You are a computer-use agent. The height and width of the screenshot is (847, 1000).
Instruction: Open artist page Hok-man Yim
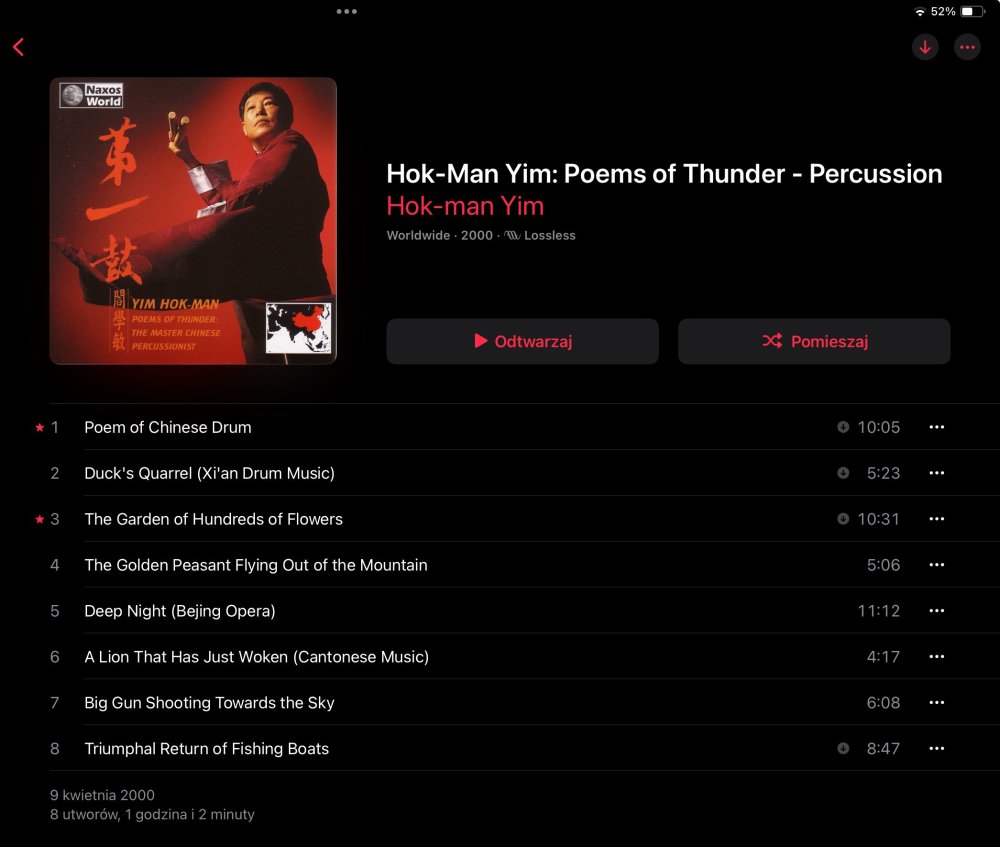[x=465, y=206]
